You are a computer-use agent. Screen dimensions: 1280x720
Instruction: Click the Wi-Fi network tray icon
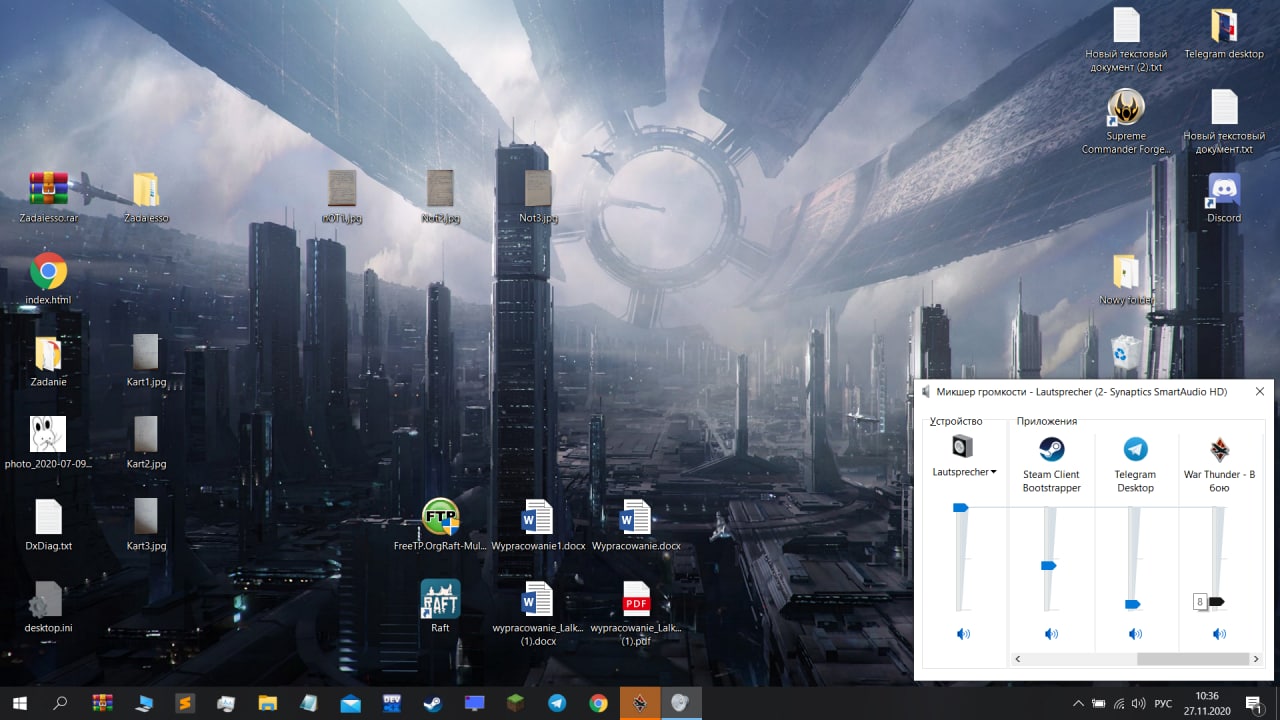[1119, 704]
